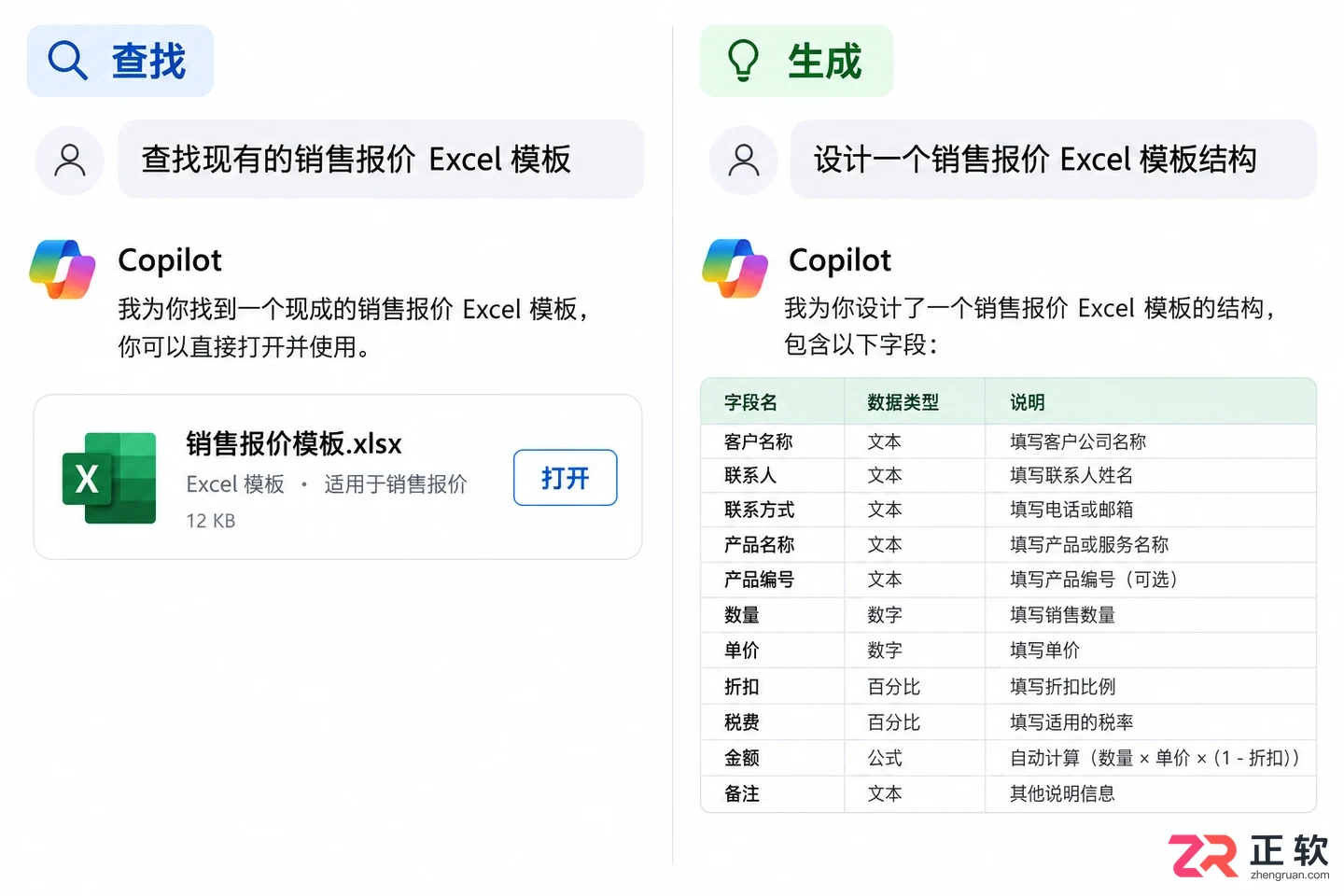The height and width of the screenshot is (896, 1344).
Task: Click the magnifier icon beside 查找
Action: pyautogui.click(x=68, y=61)
